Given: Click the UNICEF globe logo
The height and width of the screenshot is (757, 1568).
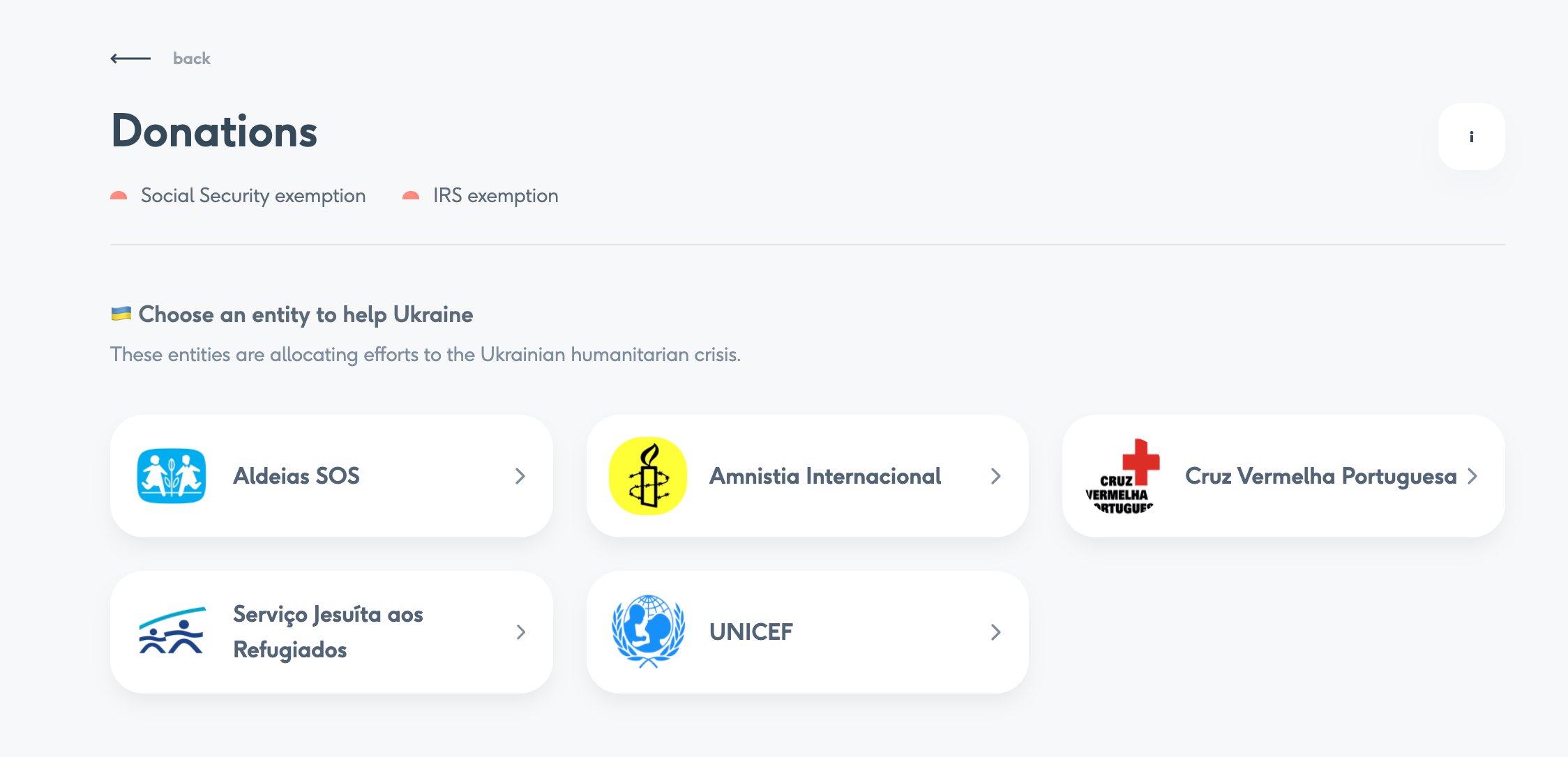Looking at the screenshot, I should (648, 632).
